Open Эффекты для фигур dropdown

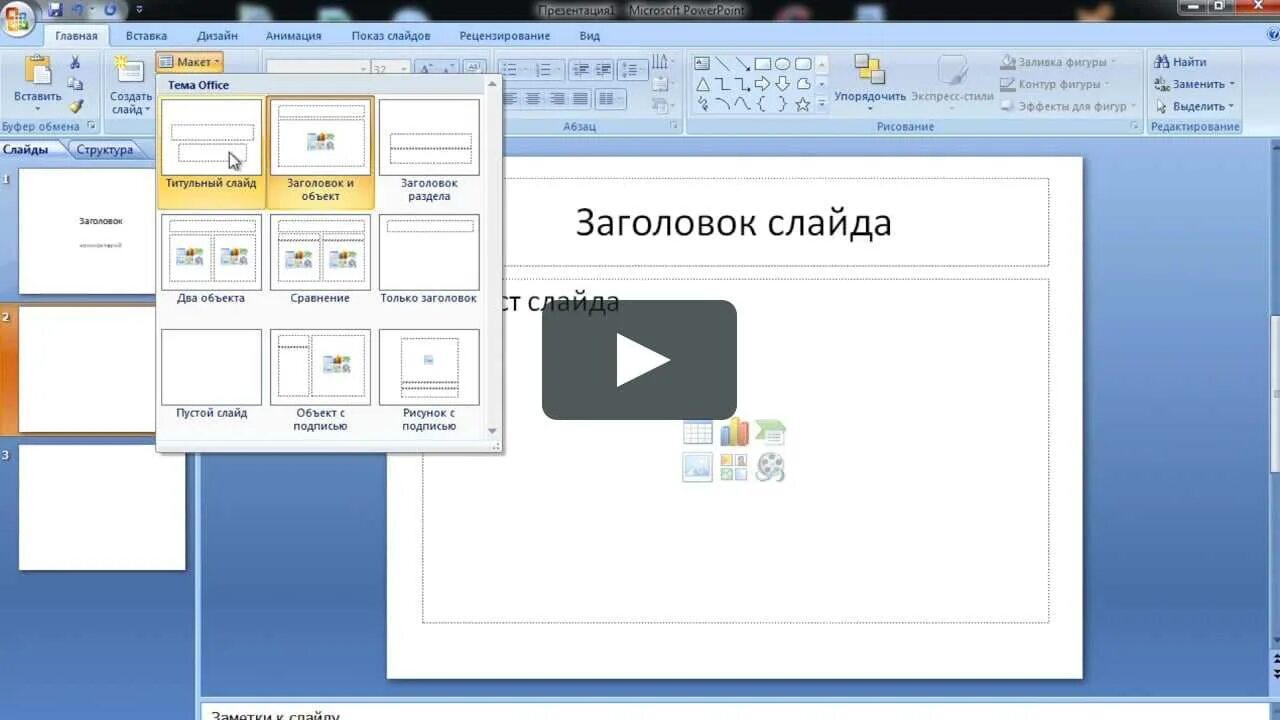coord(1068,106)
